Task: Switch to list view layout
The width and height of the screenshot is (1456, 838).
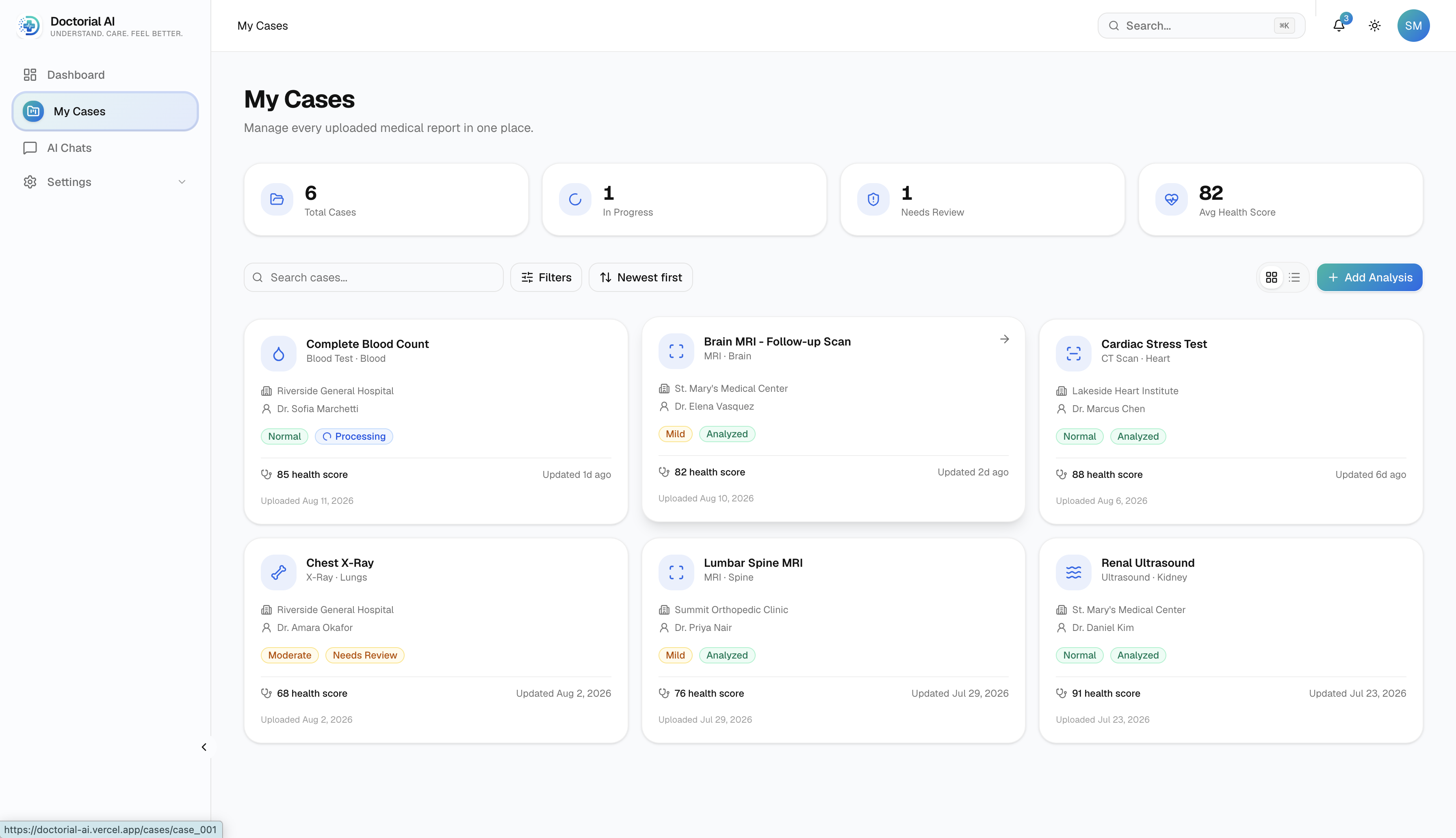Action: pyautogui.click(x=1294, y=277)
